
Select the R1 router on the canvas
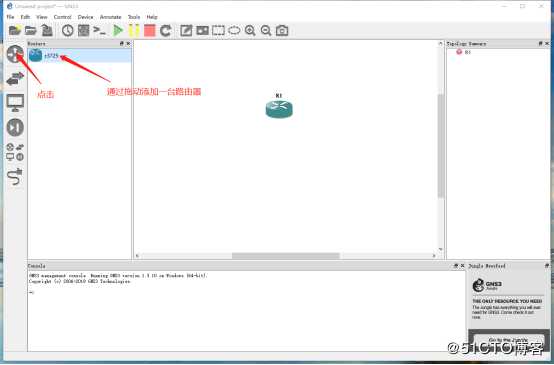coord(279,109)
